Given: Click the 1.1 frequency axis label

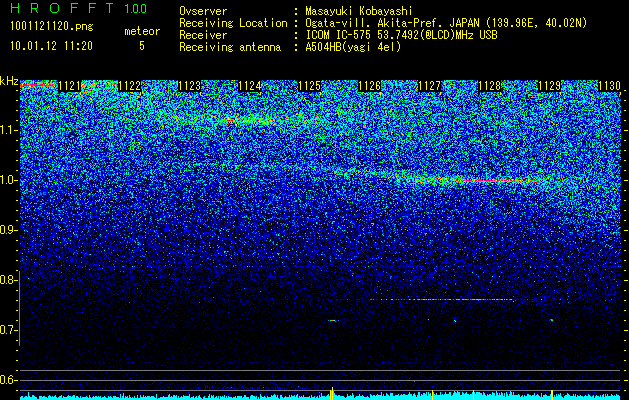Looking at the screenshot, I should pos(9,130).
